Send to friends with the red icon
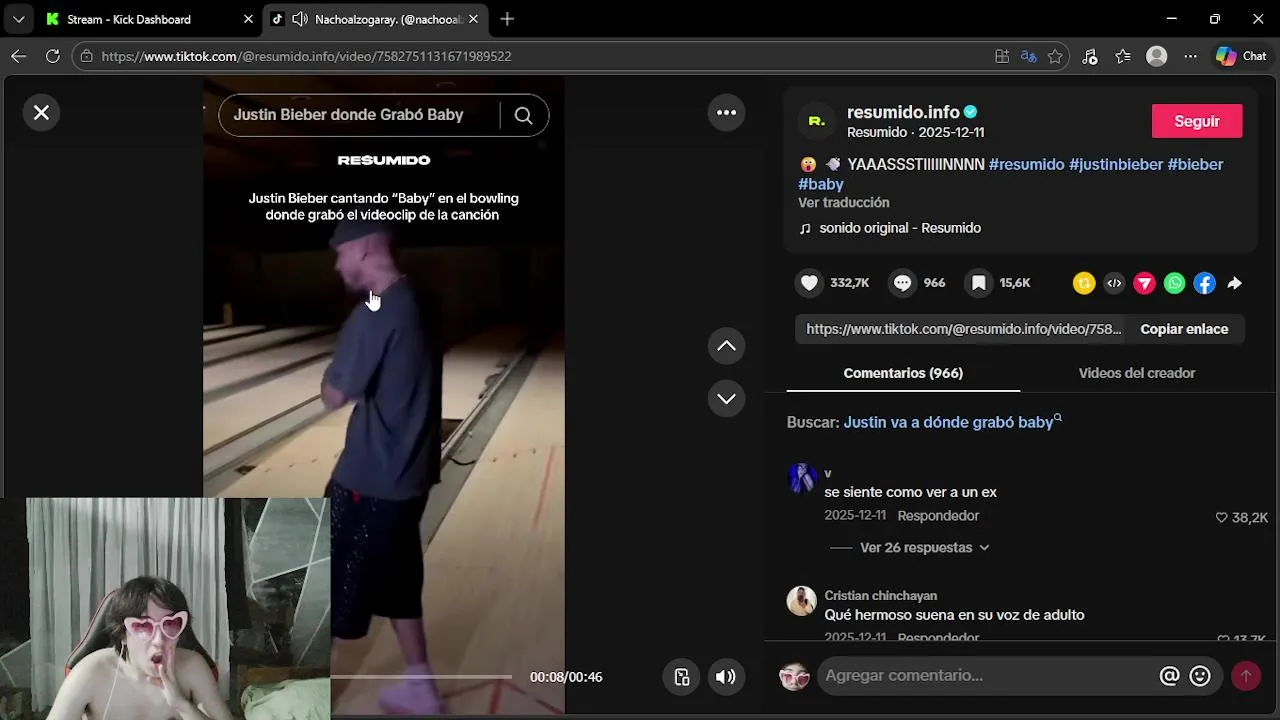The image size is (1280, 720). pos(1144,284)
